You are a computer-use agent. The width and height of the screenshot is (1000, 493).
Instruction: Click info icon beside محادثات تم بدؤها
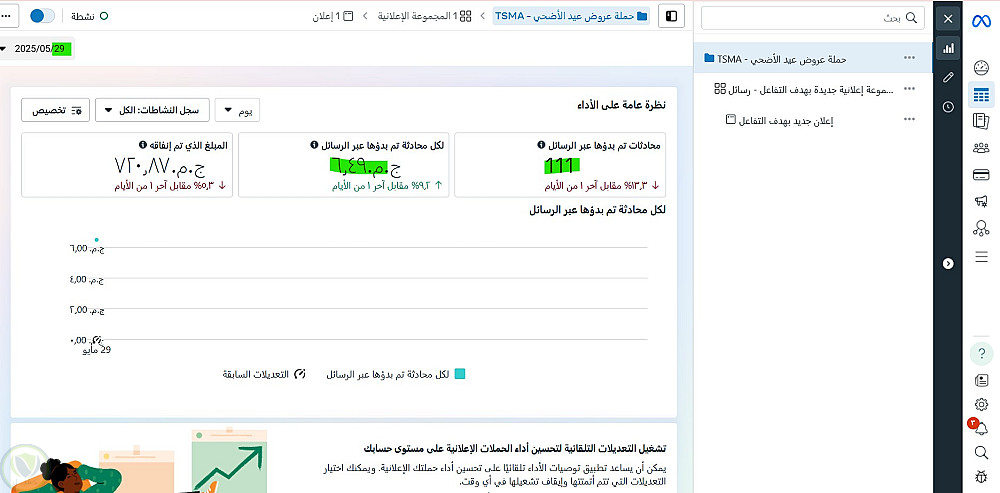pyautogui.click(x=541, y=145)
